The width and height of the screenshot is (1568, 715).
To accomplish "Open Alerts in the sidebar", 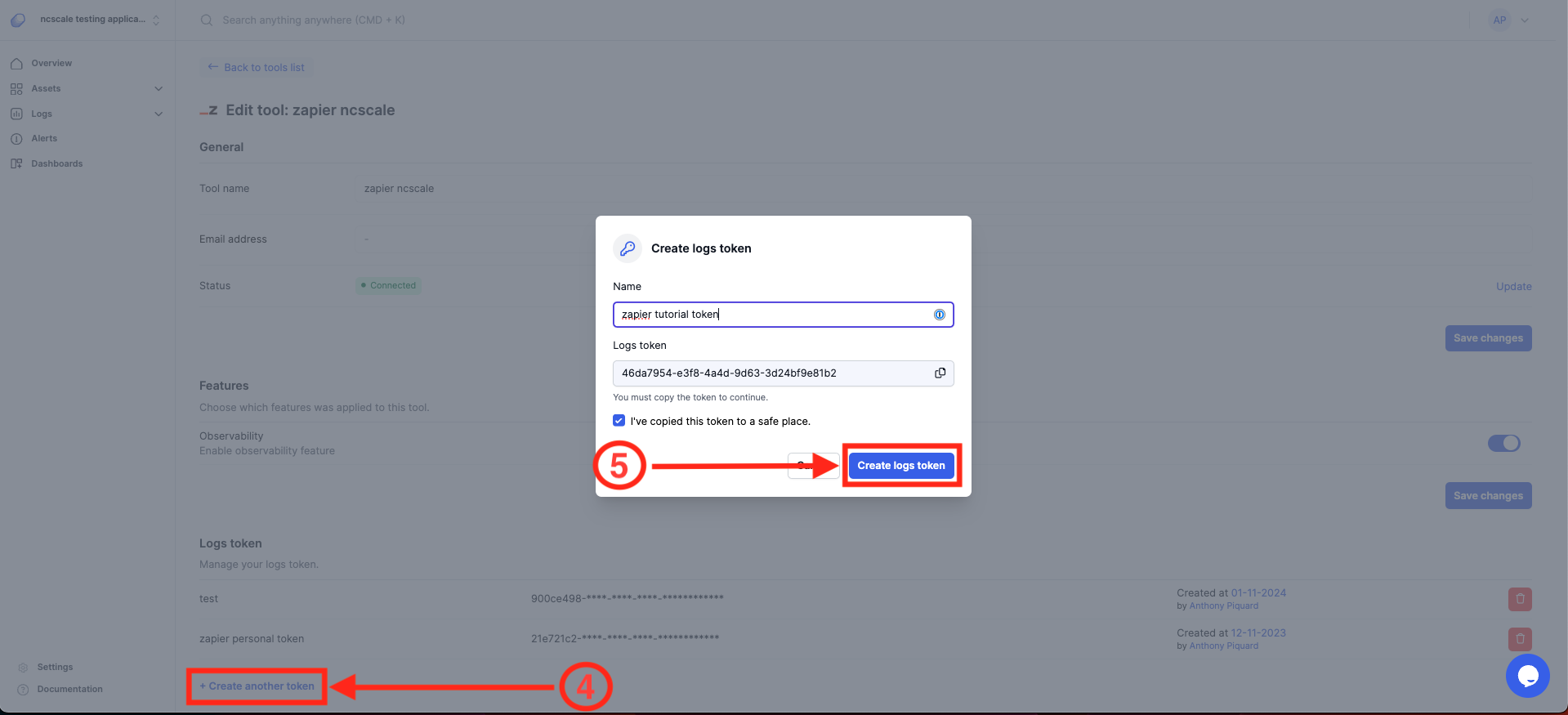I will pyautogui.click(x=44, y=139).
